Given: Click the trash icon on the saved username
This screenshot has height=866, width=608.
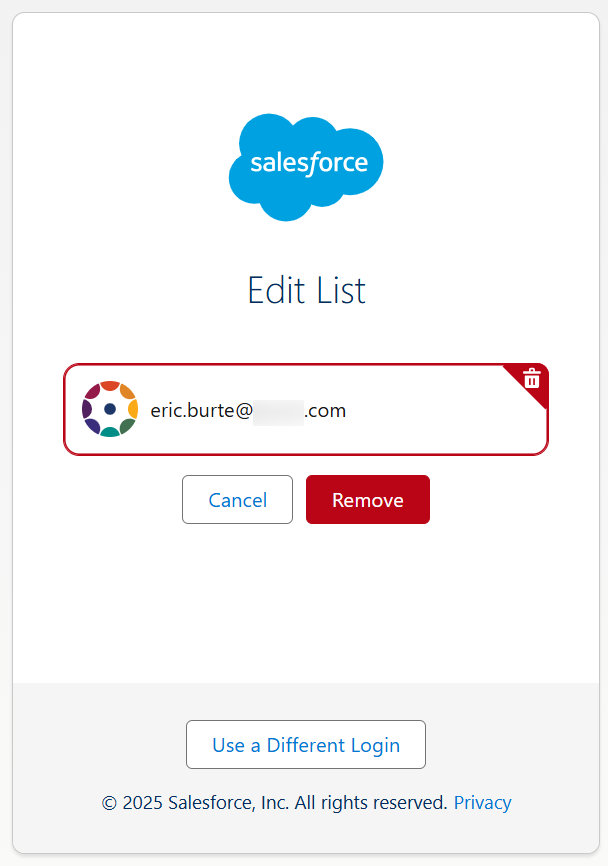Looking at the screenshot, I should (x=531, y=379).
